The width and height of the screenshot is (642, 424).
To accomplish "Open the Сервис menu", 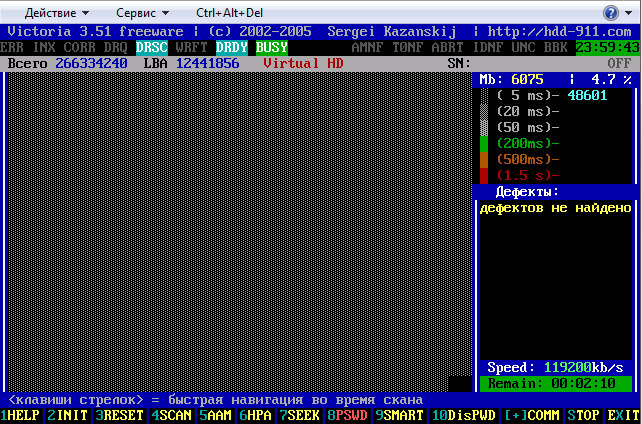I will point(142,13).
